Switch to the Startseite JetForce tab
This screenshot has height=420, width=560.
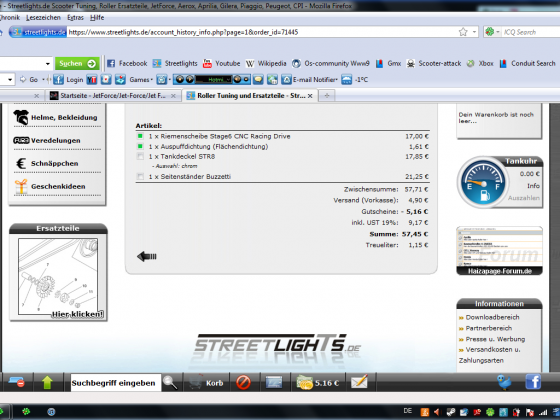tap(112, 96)
